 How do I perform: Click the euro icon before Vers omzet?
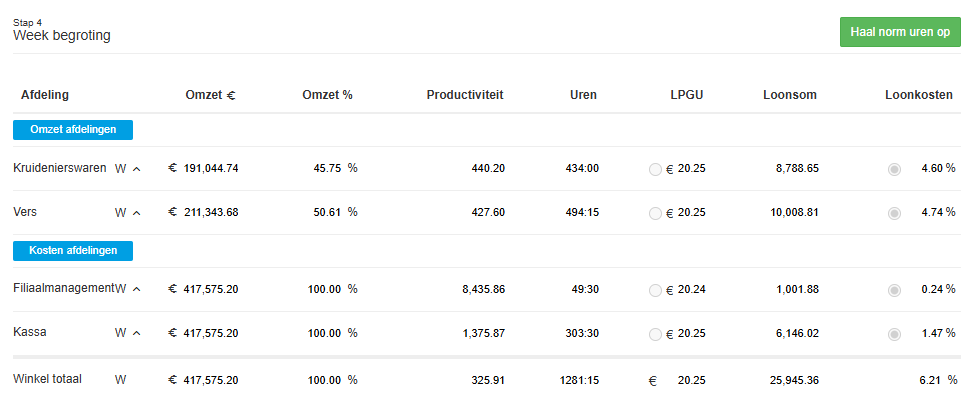172,212
